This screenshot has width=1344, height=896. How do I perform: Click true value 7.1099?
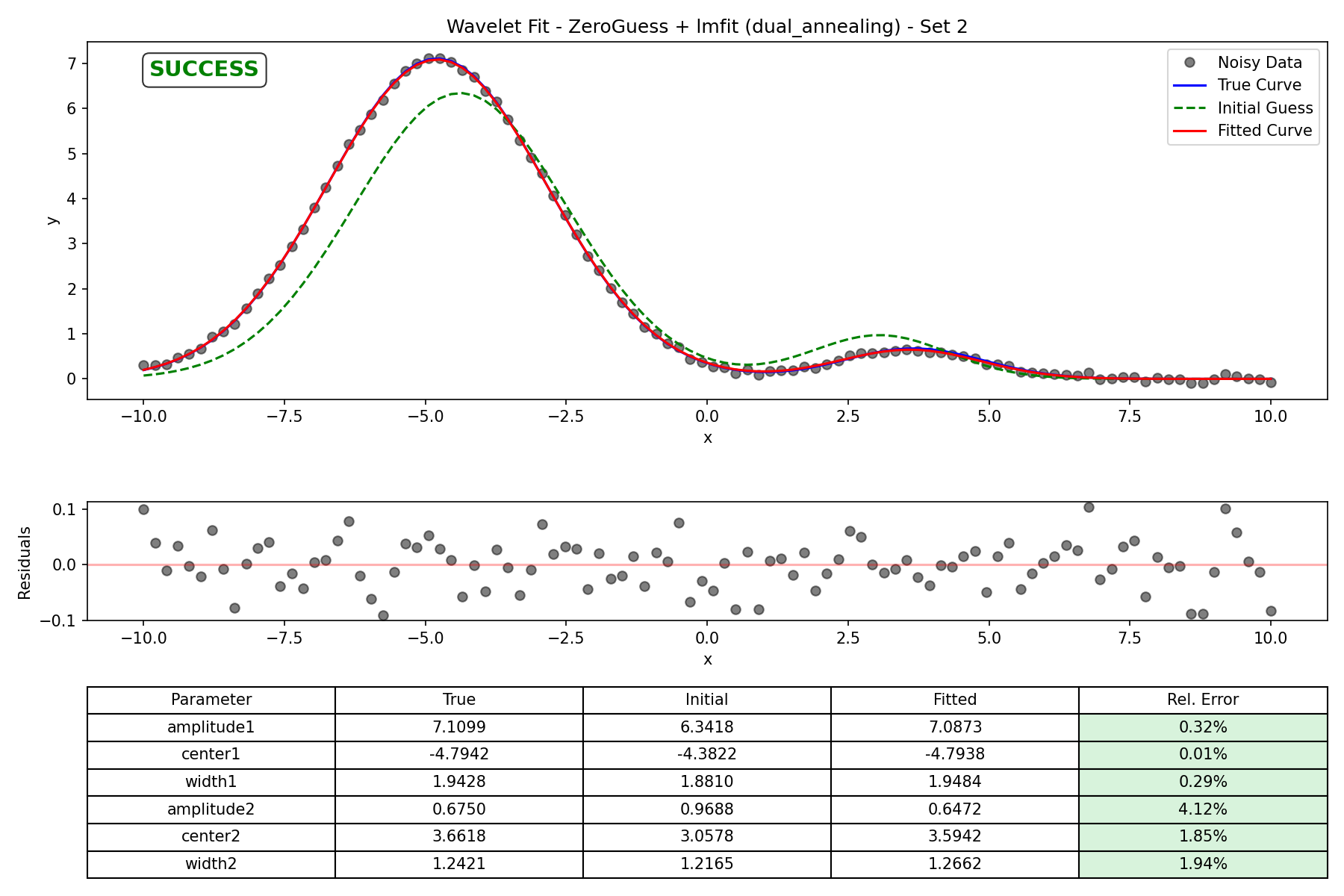pyautogui.click(x=459, y=727)
